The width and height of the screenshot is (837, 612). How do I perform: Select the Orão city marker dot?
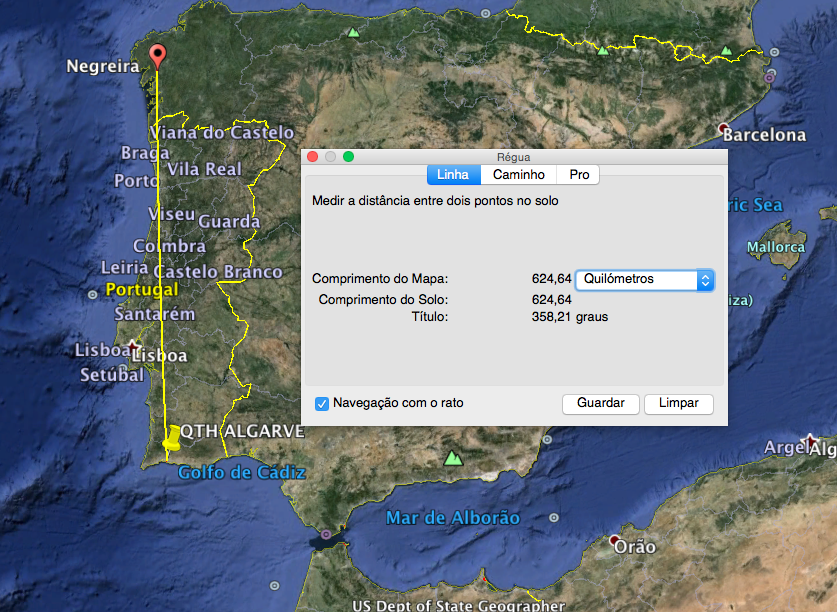[614, 540]
